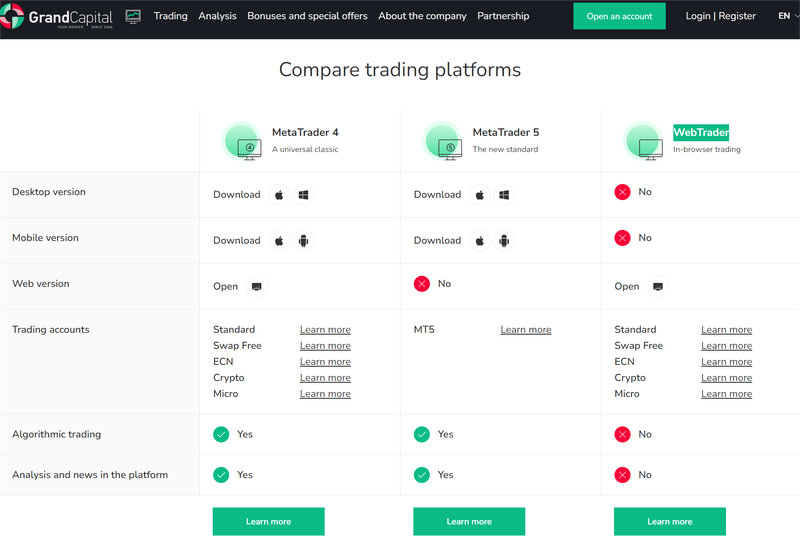
Task: Click the Algorithmic trading row label
Action: tap(57, 435)
